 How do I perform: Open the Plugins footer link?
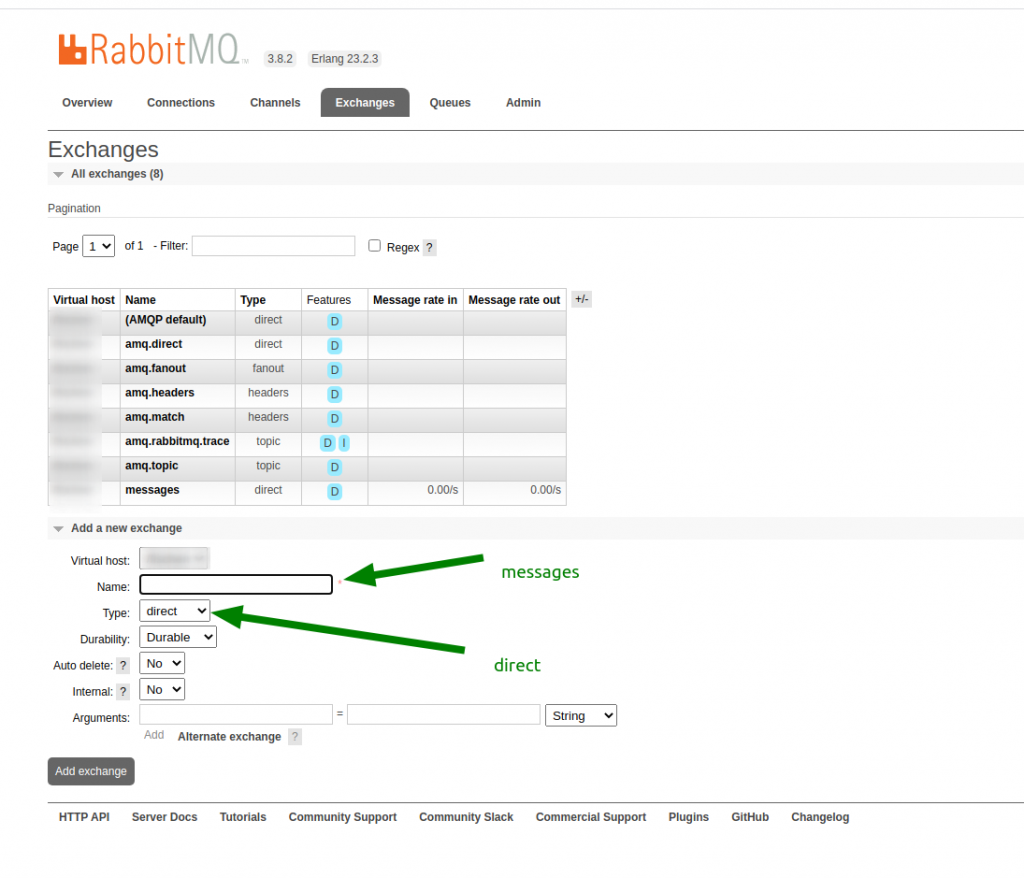(x=688, y=817)
